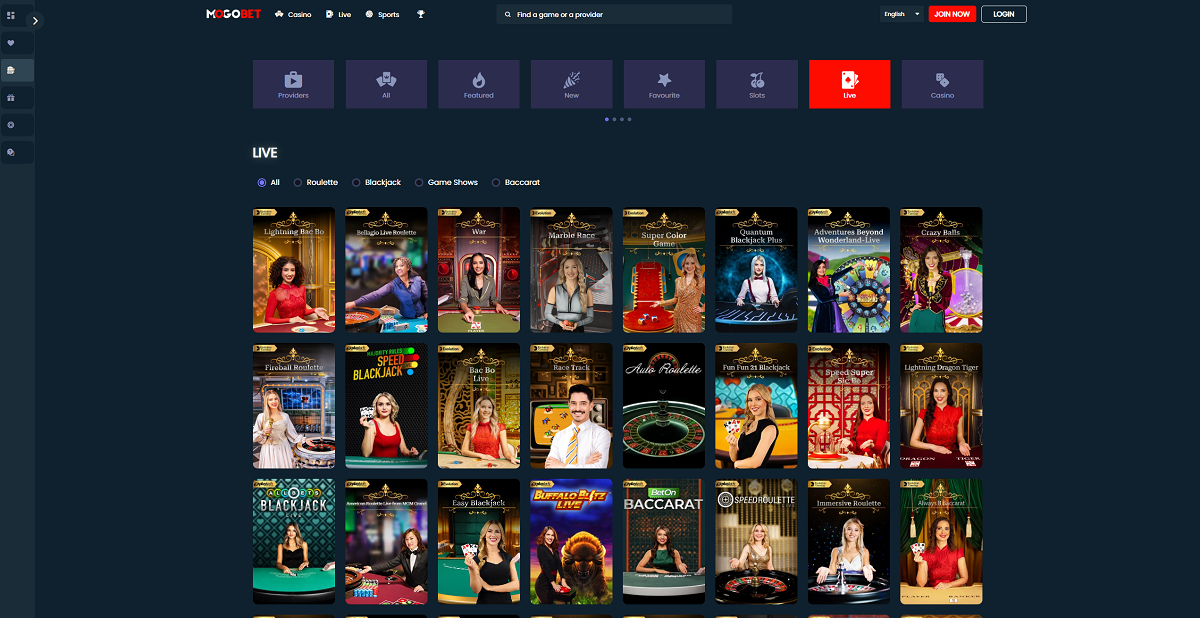1200x618 pixels.
Task: Open the Speed Super Sic Bo game
Action: point(849,406)
